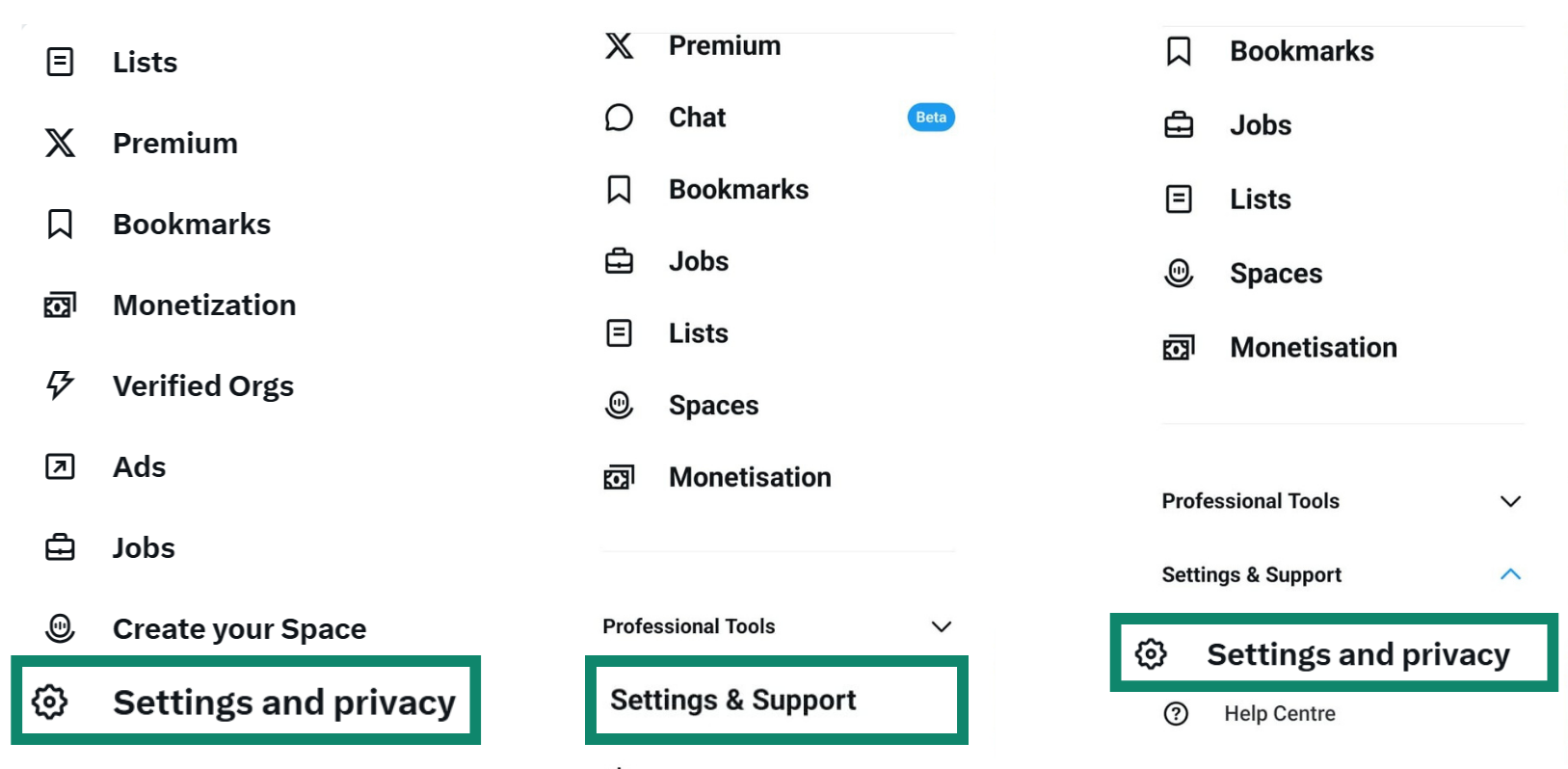This screenshot has height=769, width=1568.
Task: Click the Jobs briefcase icon
Action: click(59, 547)
